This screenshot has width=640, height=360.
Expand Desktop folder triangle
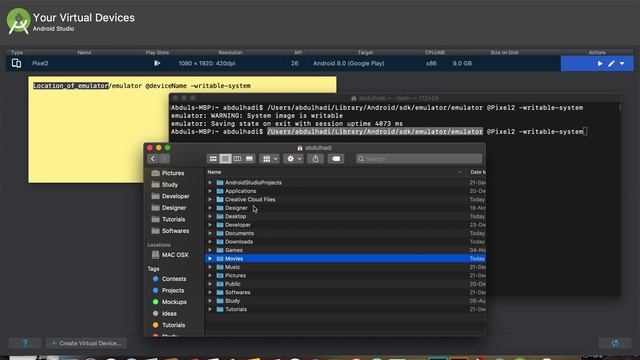pos(210,216)
